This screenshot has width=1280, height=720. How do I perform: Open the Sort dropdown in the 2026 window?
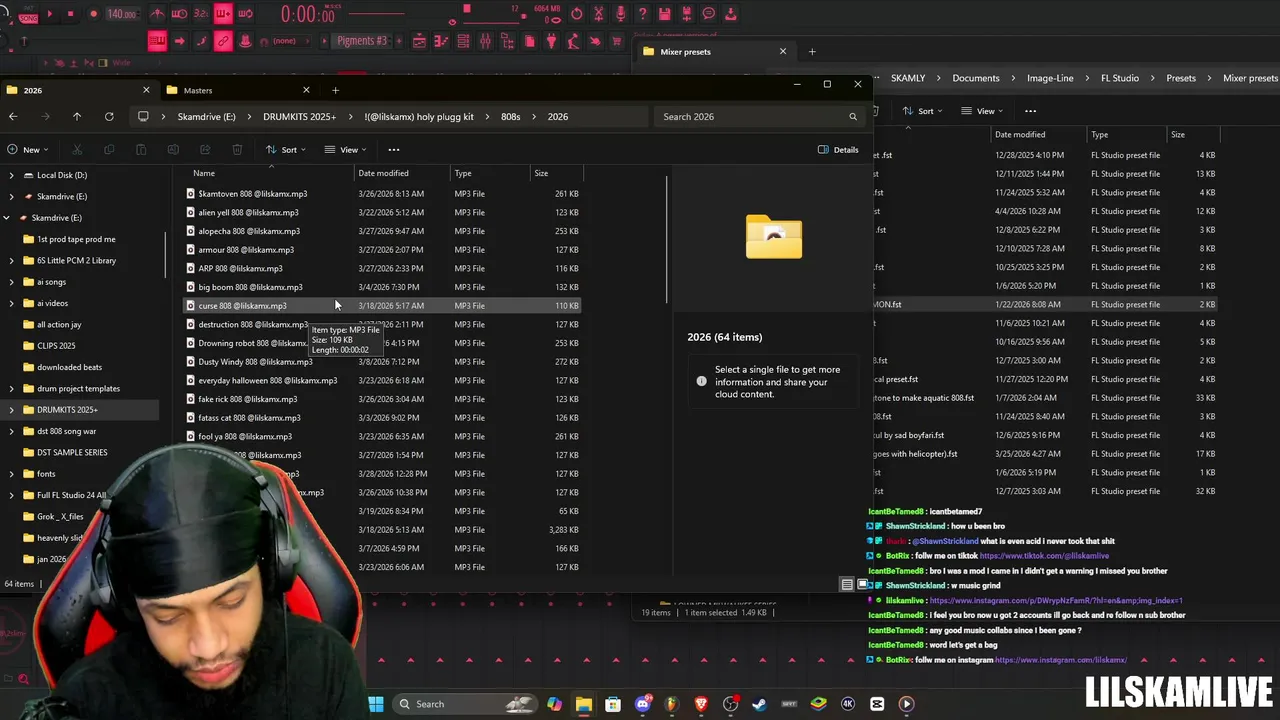tap(286, 150)
